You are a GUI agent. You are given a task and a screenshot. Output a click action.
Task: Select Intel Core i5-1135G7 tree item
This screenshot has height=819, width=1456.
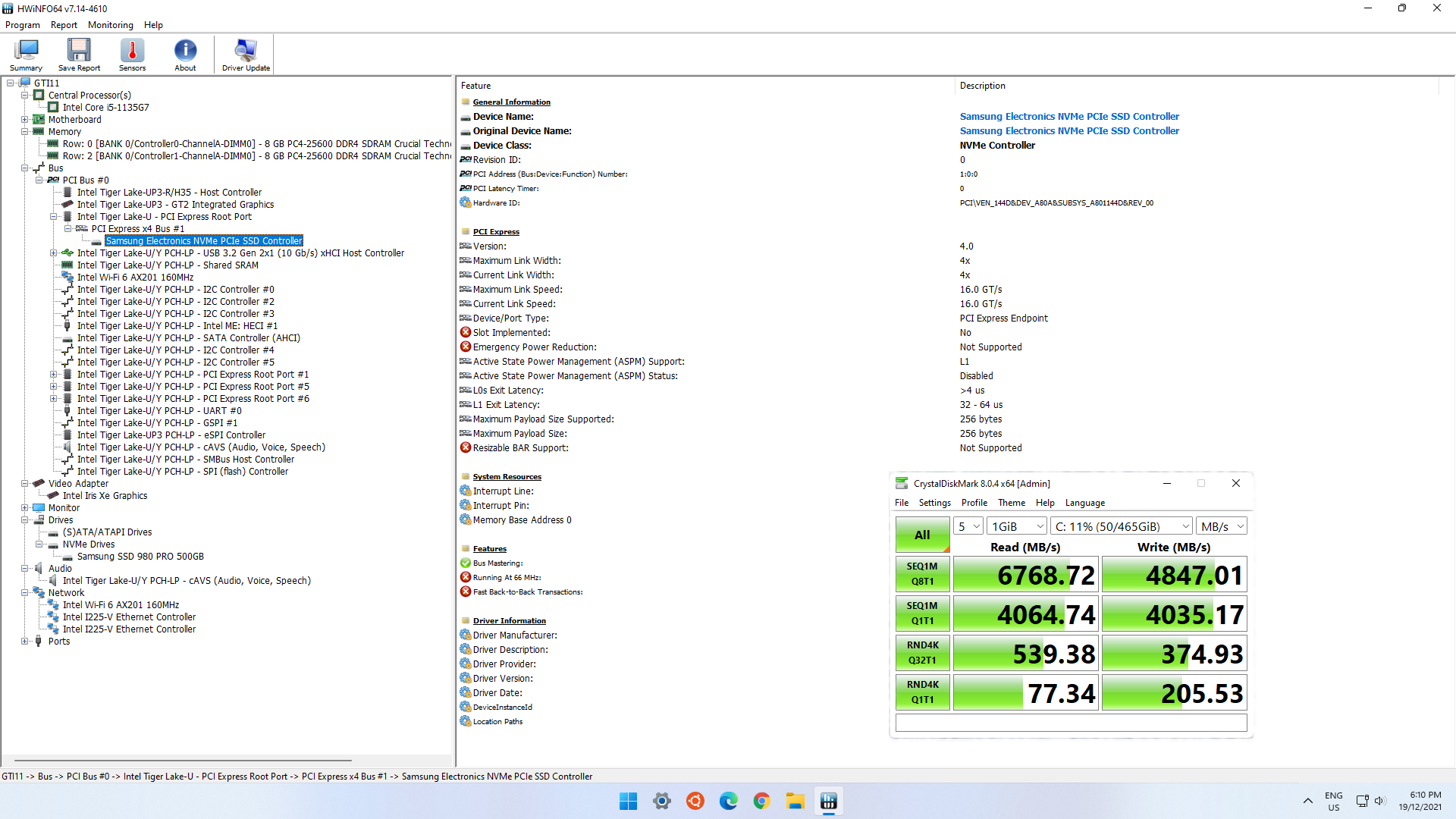(x=105, y=108)
